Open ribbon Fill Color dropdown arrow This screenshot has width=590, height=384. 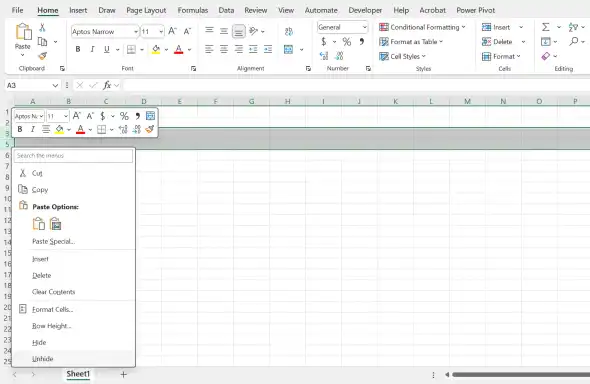166,50
